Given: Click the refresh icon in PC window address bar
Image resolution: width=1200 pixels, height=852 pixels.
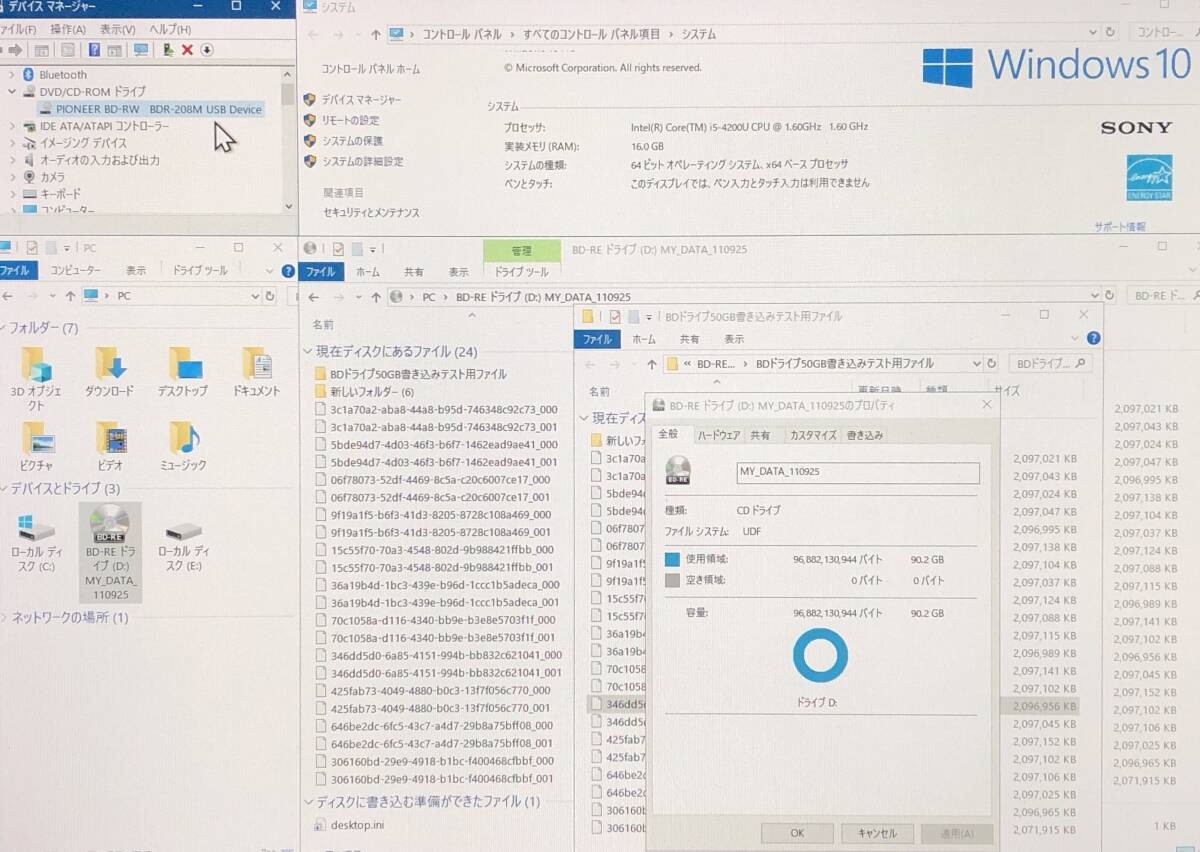Looking at the screenshot, I should [x=269, y=296].
